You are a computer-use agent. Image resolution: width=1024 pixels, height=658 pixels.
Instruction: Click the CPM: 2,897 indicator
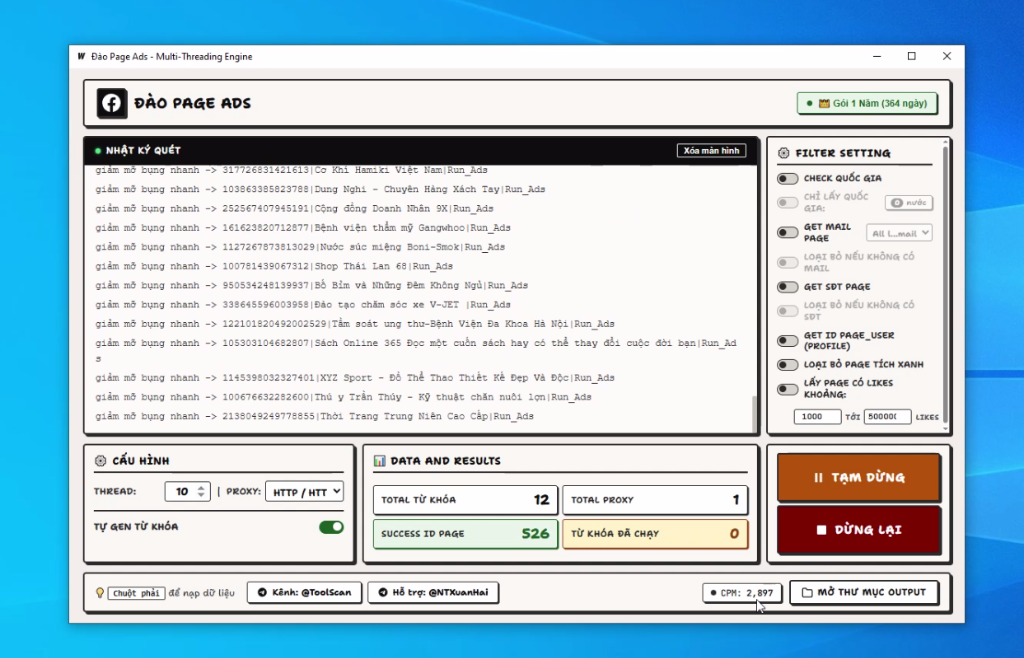743,593
